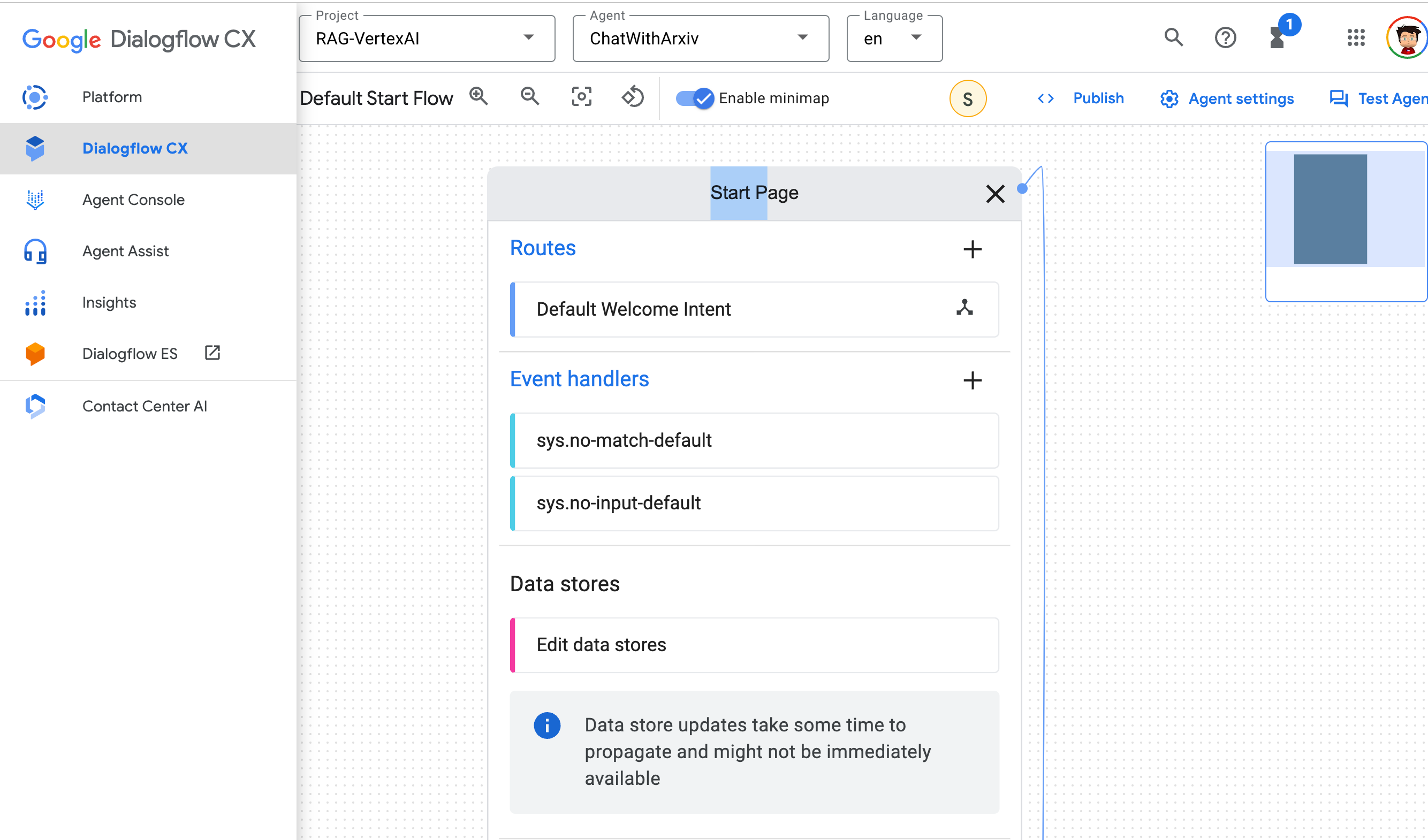Screen dimensions: 1428x840
Task: Select Agent Console in sidebar
Action: (133, 200)
